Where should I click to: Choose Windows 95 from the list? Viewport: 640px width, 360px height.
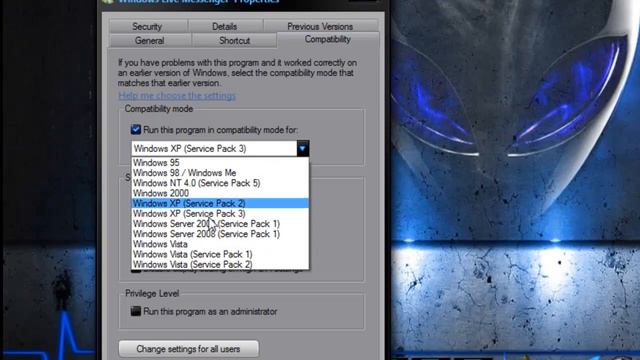(x=220, y=162)
